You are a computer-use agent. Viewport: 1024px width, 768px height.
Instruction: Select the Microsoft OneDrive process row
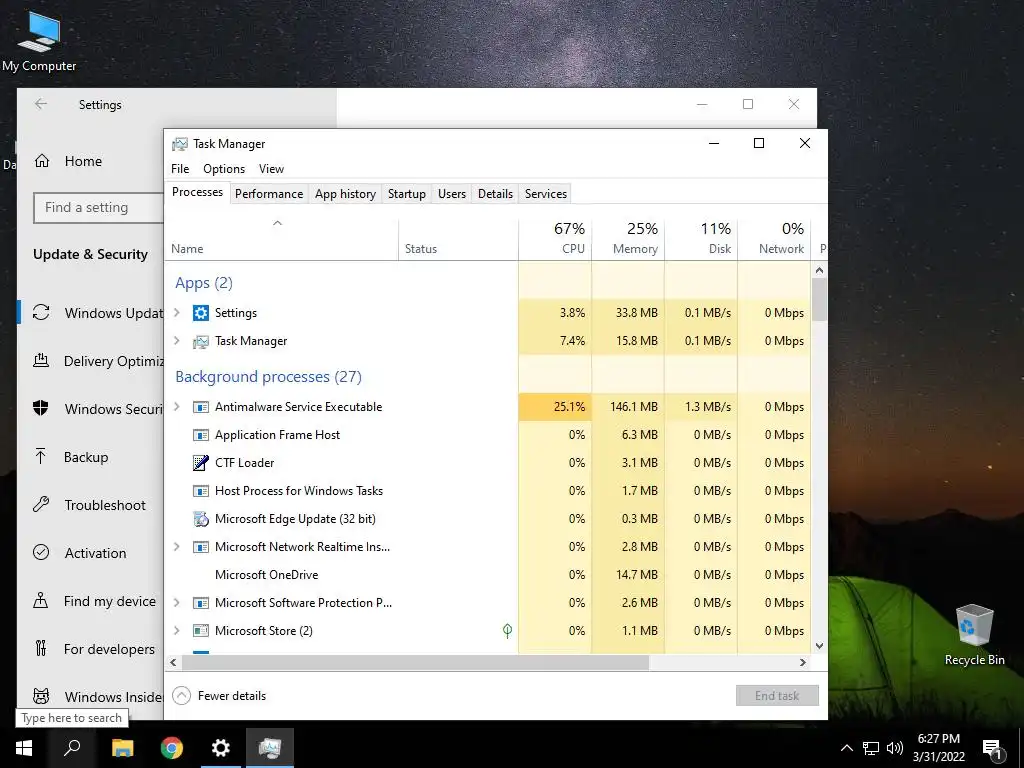click(487, 575)
